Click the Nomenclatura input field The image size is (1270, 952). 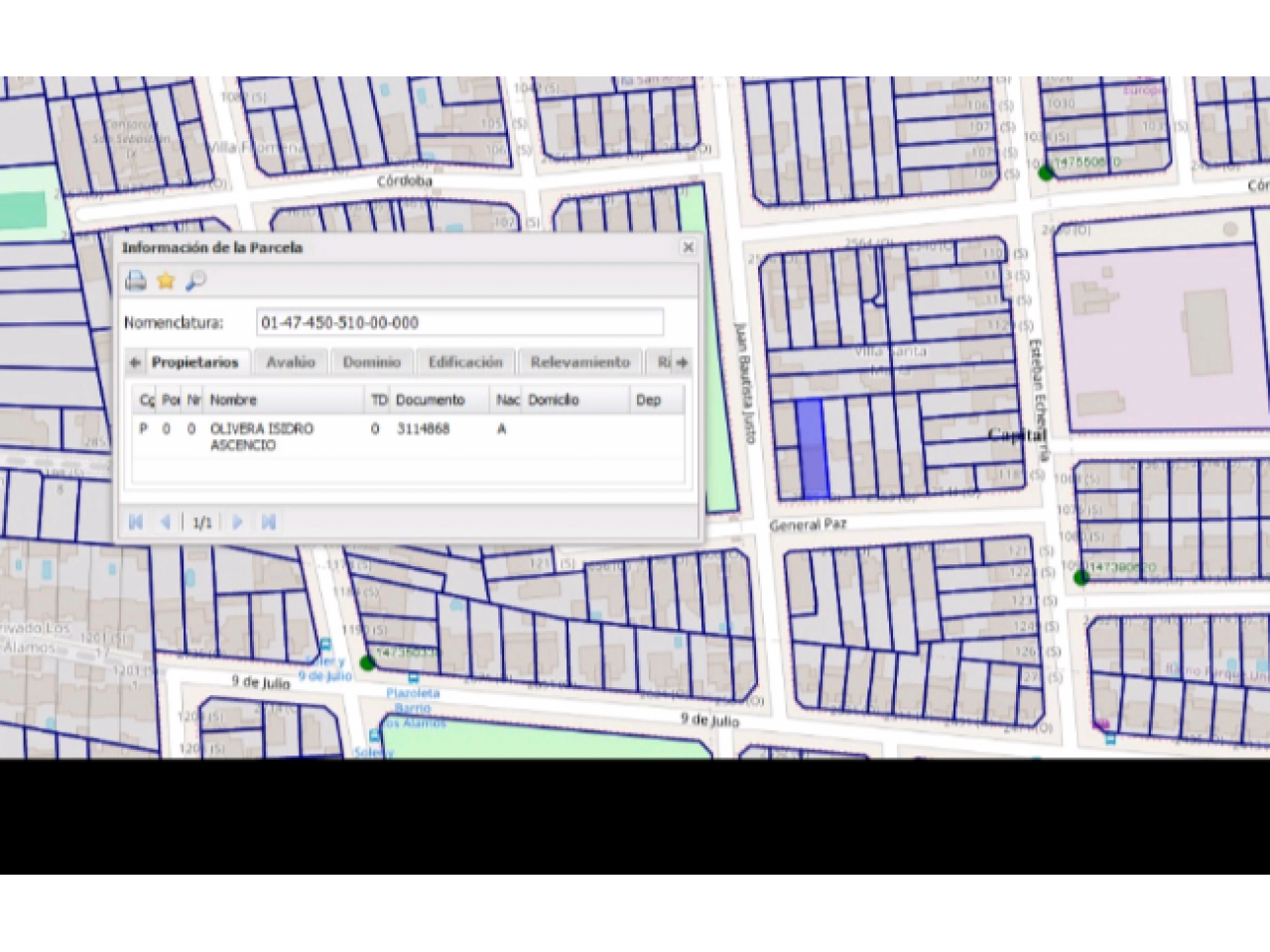(x=459, y=323)
